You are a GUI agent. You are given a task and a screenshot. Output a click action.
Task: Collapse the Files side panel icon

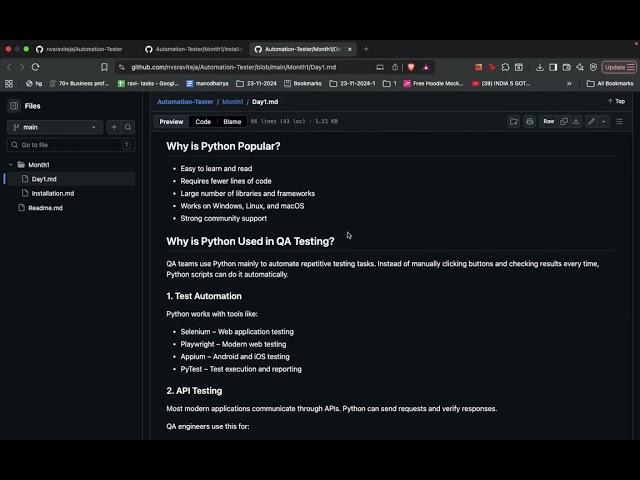14,106
